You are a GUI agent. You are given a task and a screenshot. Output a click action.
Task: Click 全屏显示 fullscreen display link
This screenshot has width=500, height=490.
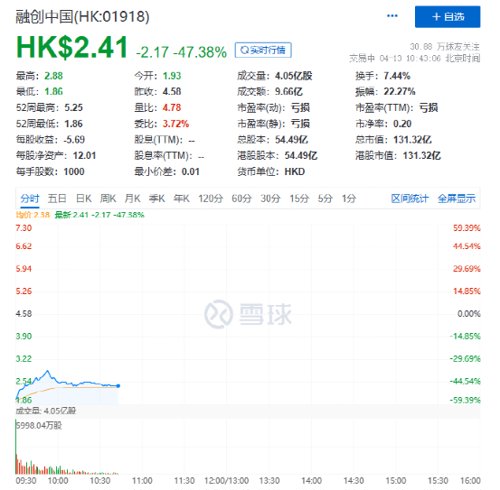coord(456,199)
